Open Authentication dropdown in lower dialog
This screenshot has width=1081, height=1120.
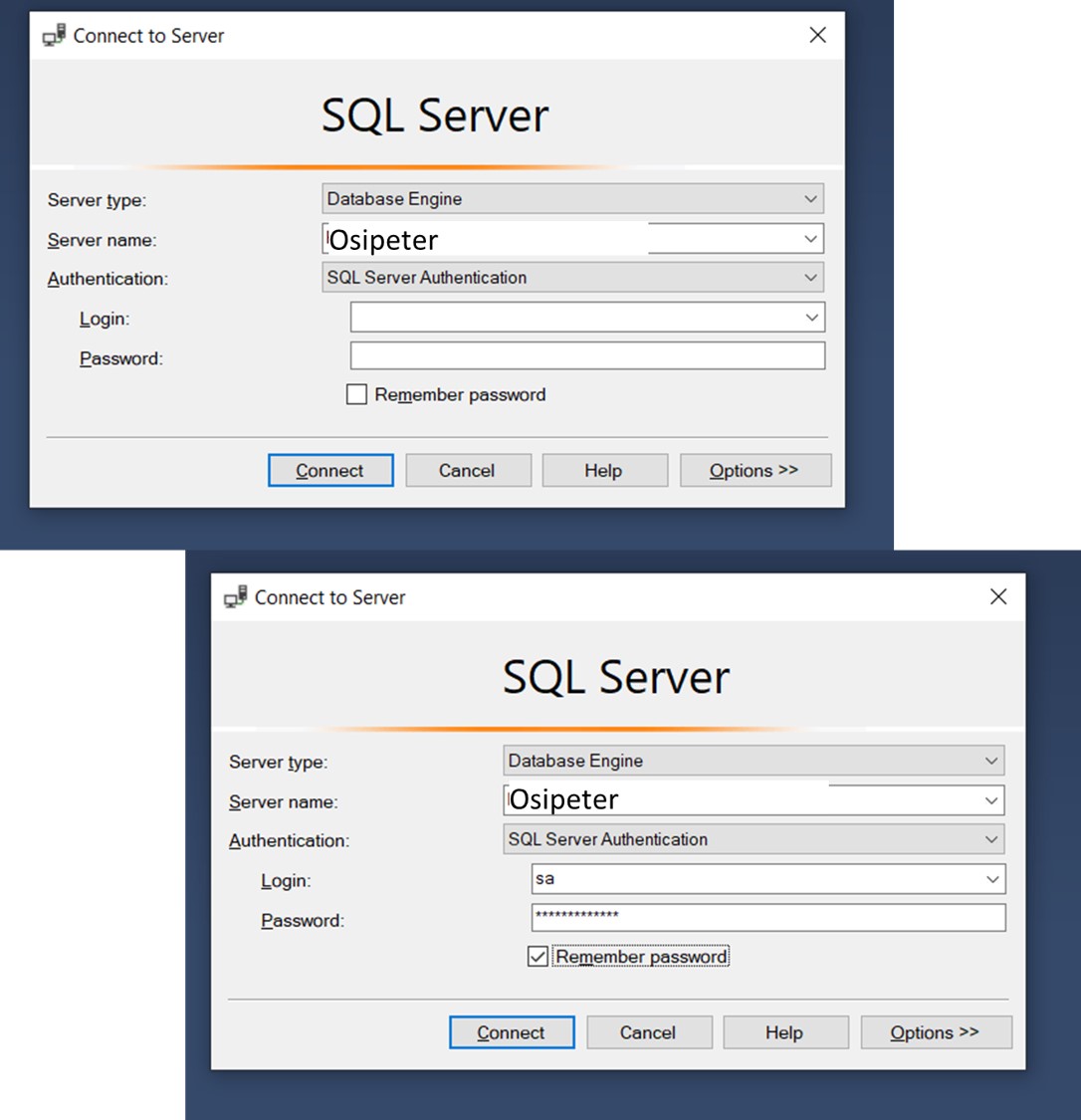point(991,839)
